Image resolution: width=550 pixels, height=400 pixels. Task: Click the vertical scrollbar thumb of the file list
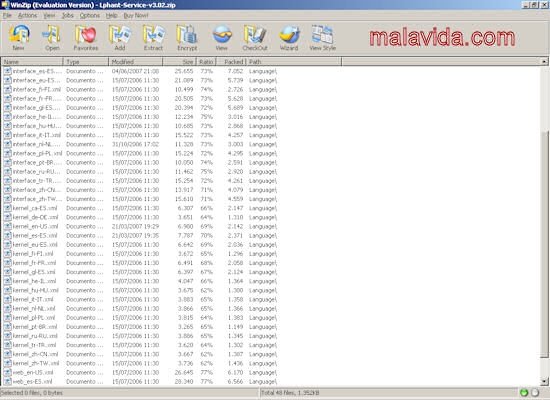pyautogui.click(x=544, y=245)
